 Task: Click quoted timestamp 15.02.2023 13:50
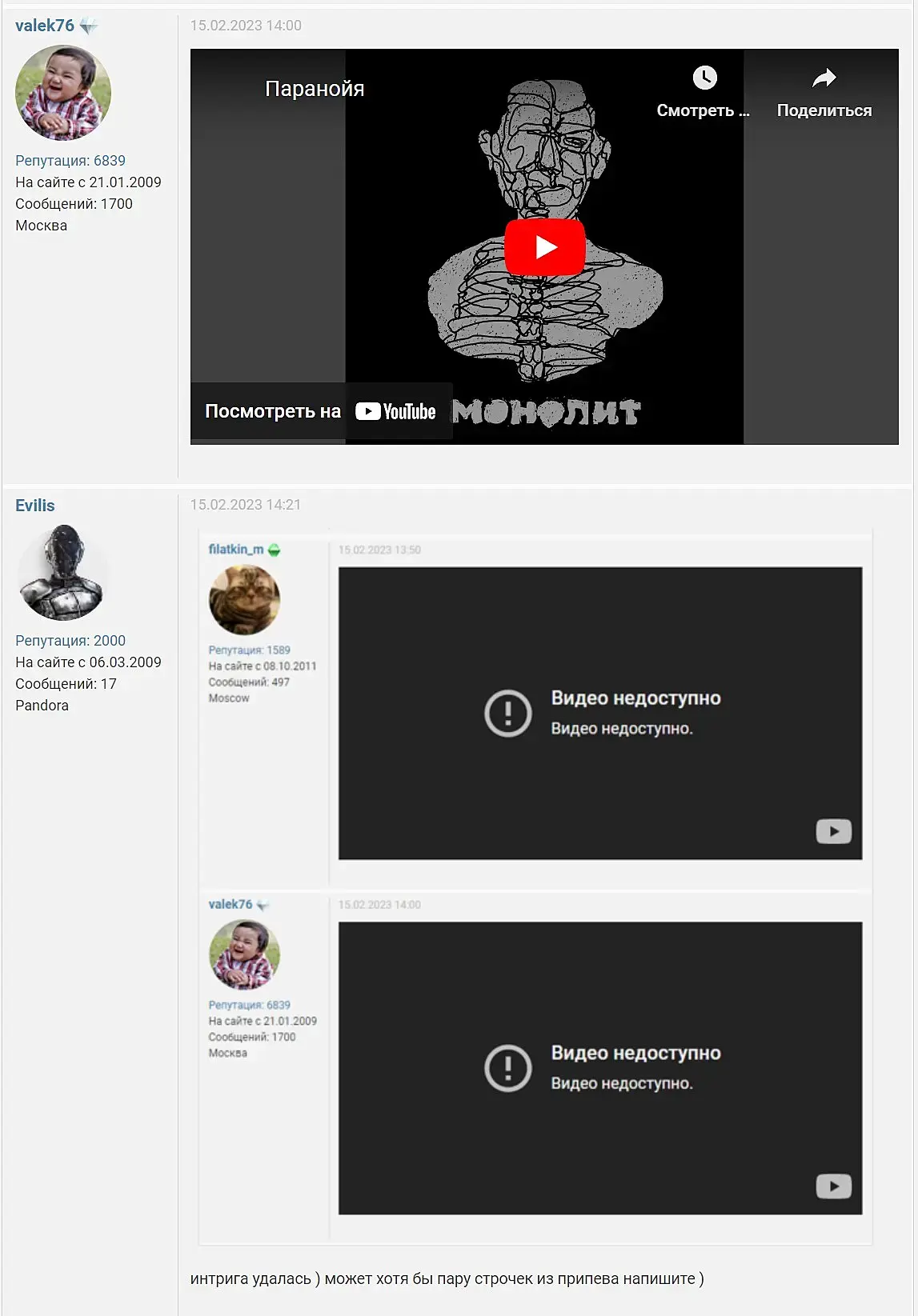coord(379,550)
